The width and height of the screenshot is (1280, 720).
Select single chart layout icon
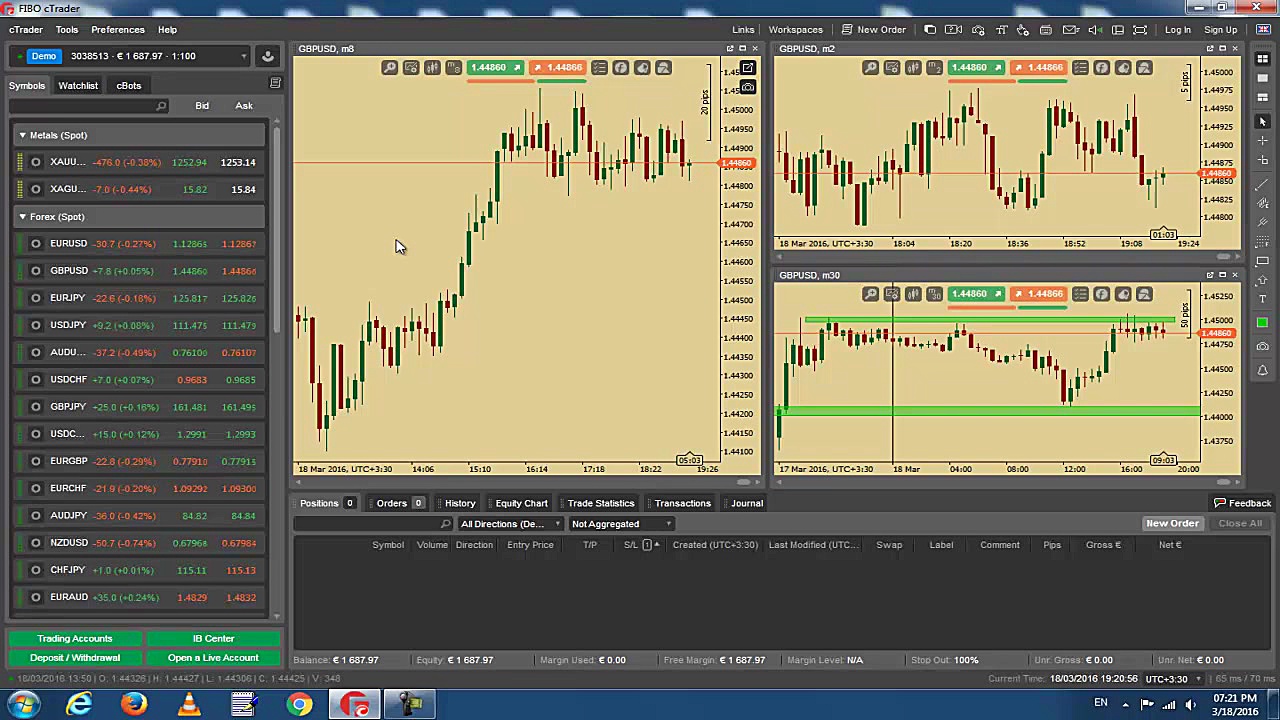1262,79
